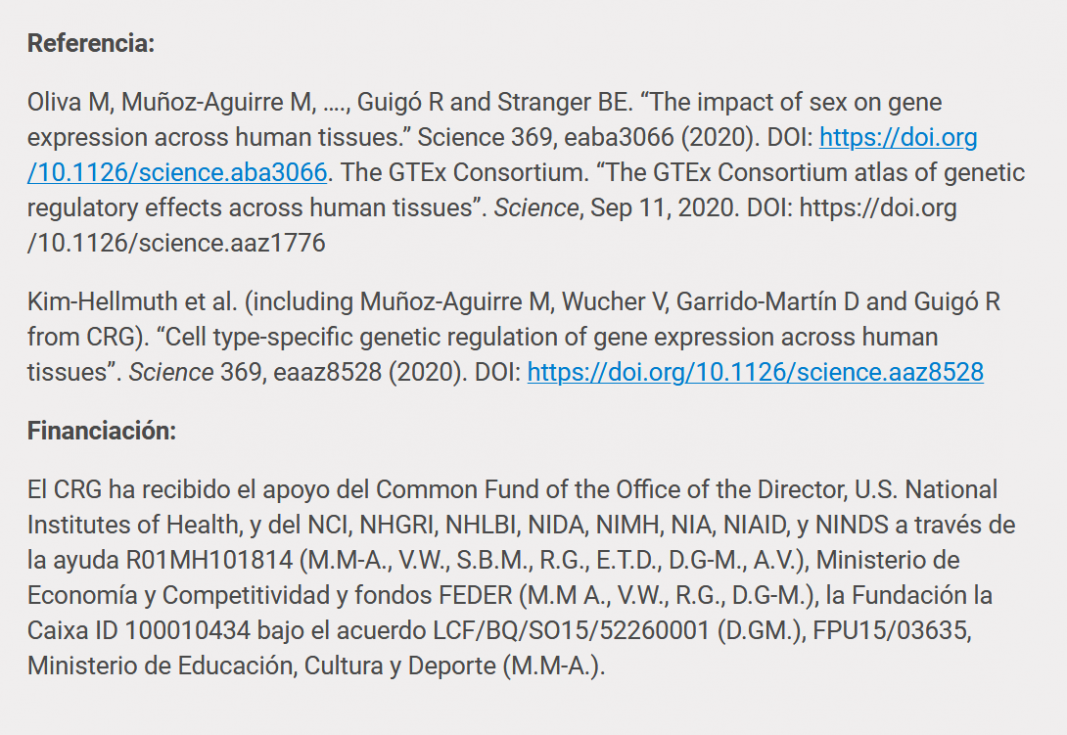The width and height of the screenshot is (1067, 735).
Task: Click italic "Science" before "369, eaaz8528"
Action: click(171, 372)
